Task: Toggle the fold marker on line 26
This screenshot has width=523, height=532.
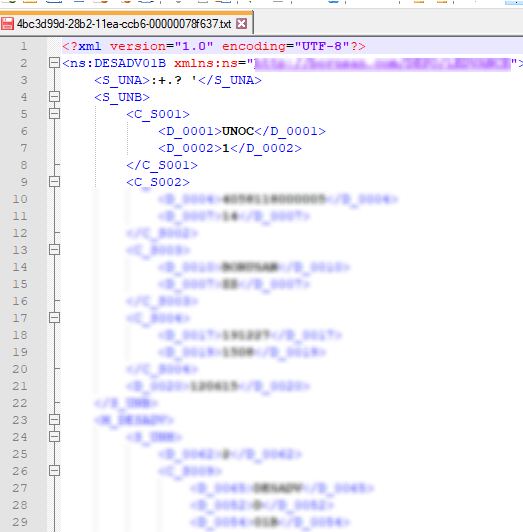Action: [54, 471]
